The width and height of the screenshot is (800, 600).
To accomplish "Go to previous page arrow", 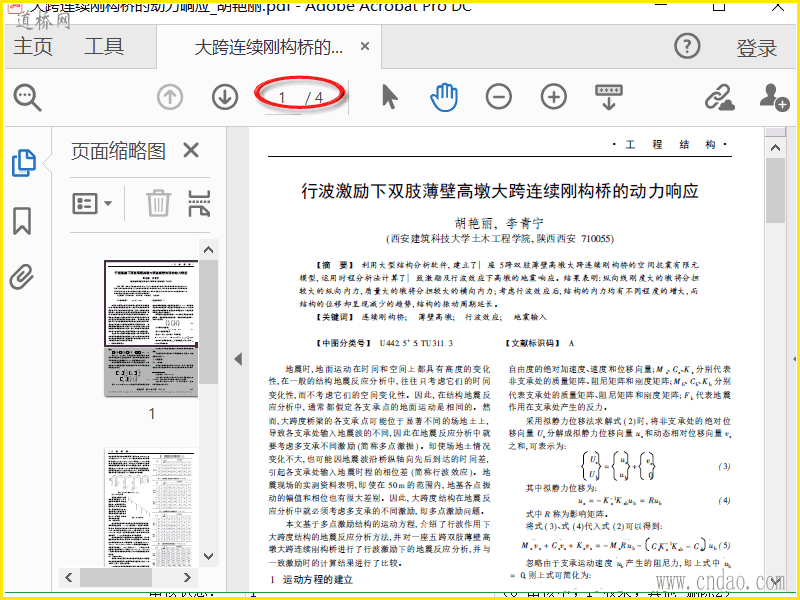I will click(170, 97).
